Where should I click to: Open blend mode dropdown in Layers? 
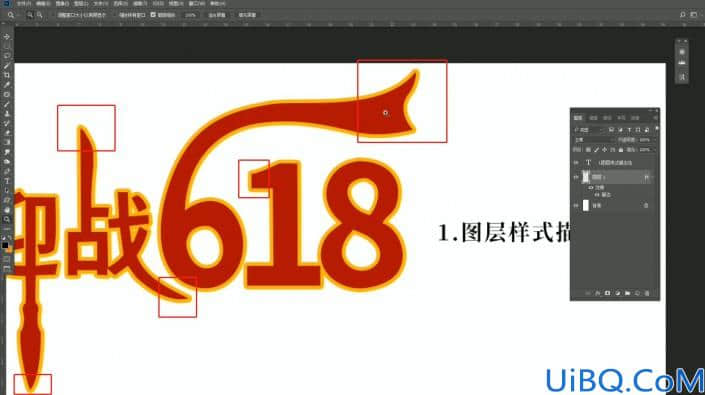coord(593,140)
